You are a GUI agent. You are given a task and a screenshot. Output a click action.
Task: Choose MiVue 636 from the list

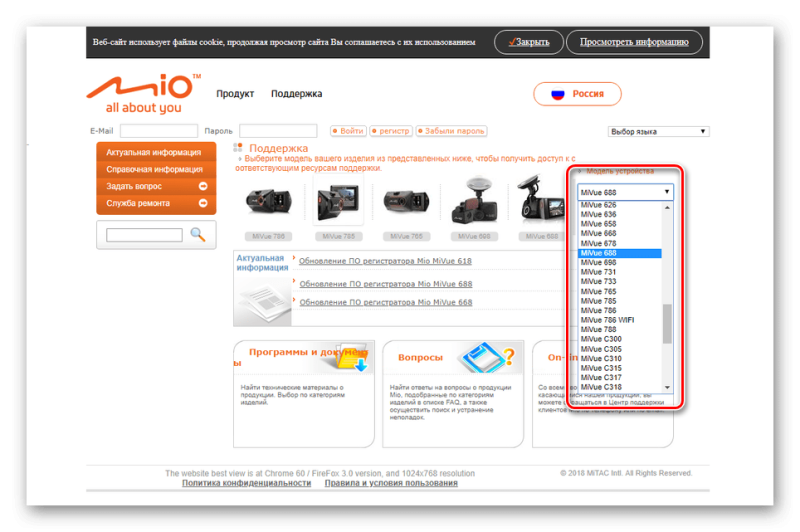click(620, 214)
